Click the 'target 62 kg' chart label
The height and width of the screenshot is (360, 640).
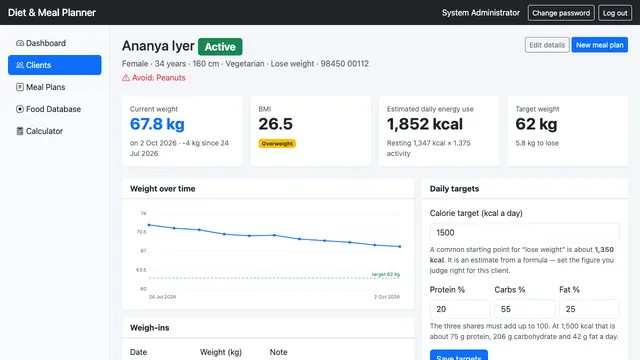(x=386, y=274)
